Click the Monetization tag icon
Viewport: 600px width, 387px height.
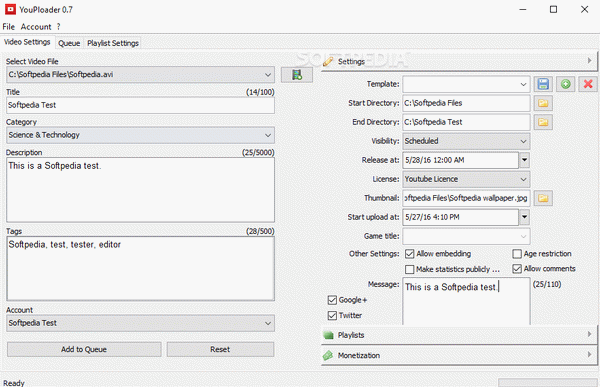click(328, 355)
